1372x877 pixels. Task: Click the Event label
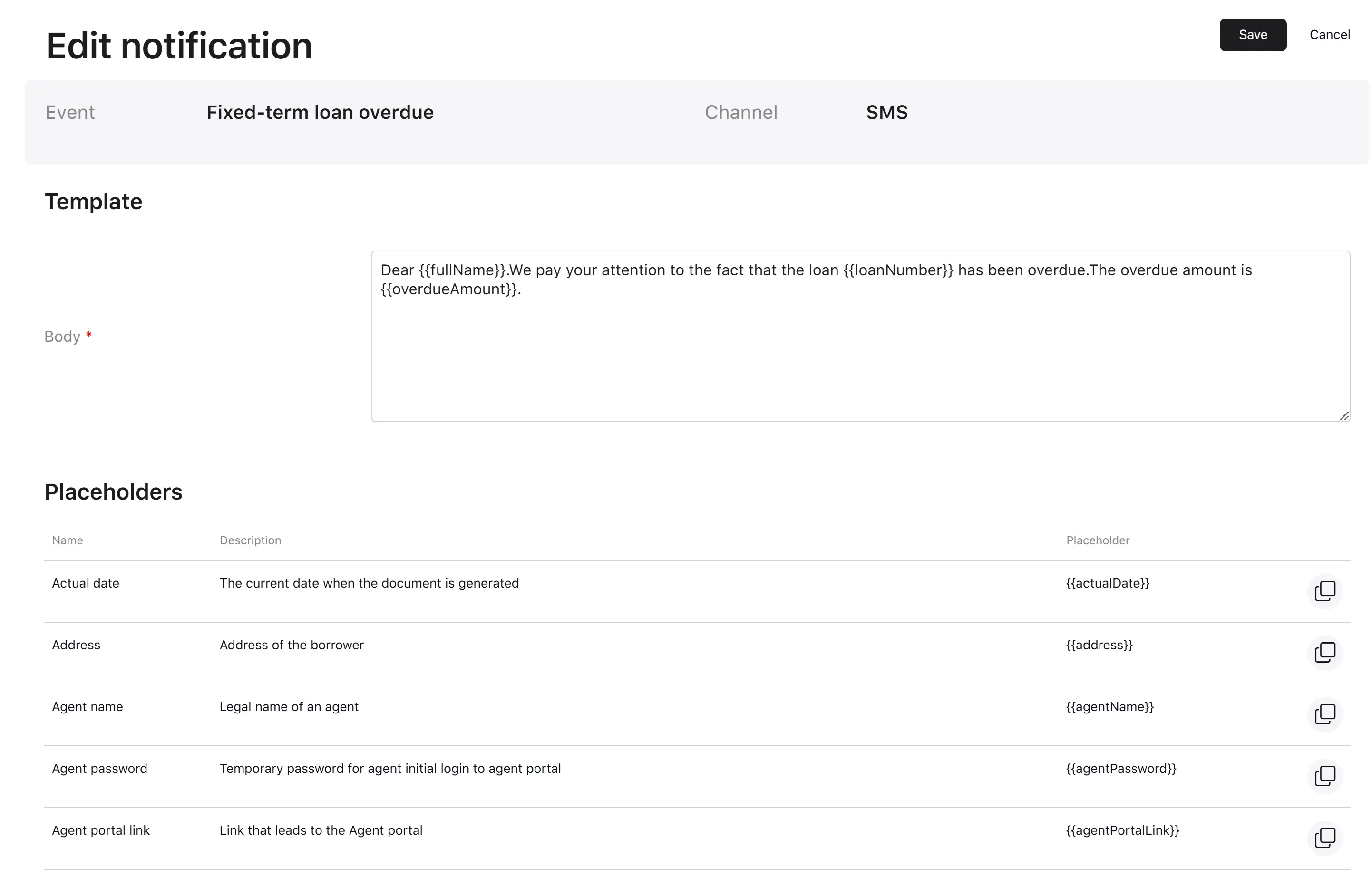click(x=70, y=112)
